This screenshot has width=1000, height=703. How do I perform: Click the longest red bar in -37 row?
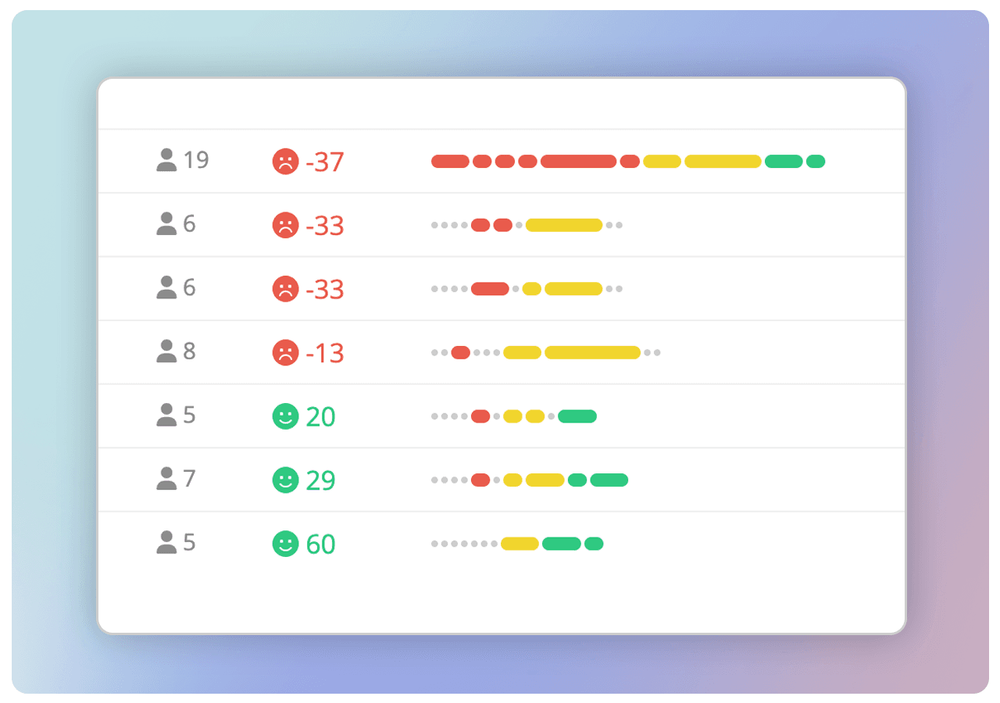click(x=578, y=162)
